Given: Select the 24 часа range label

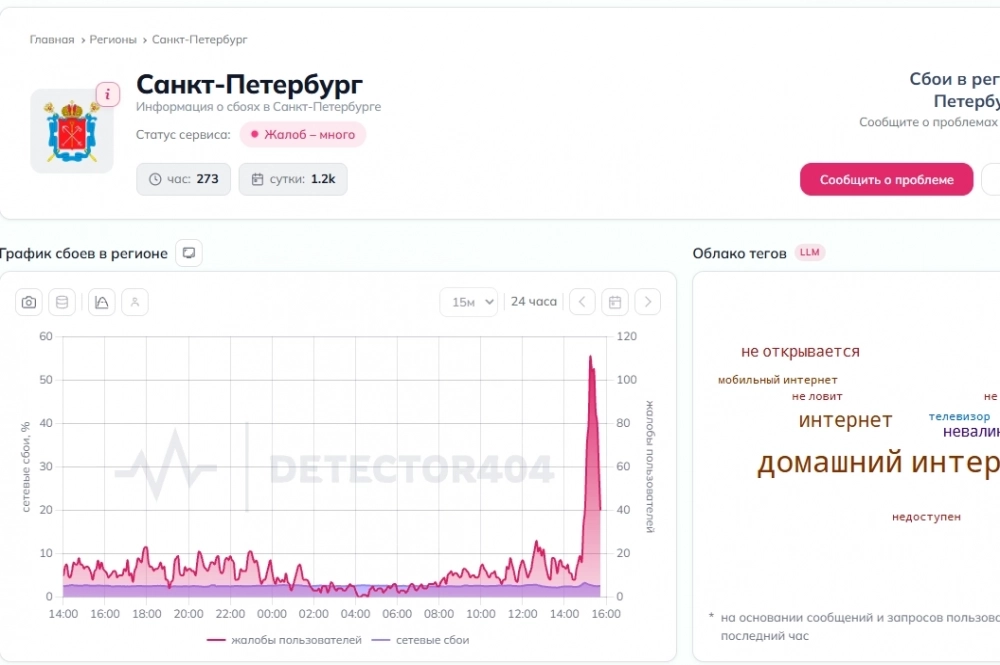Looking at the screenshot, I should click(x=534, y=302).
